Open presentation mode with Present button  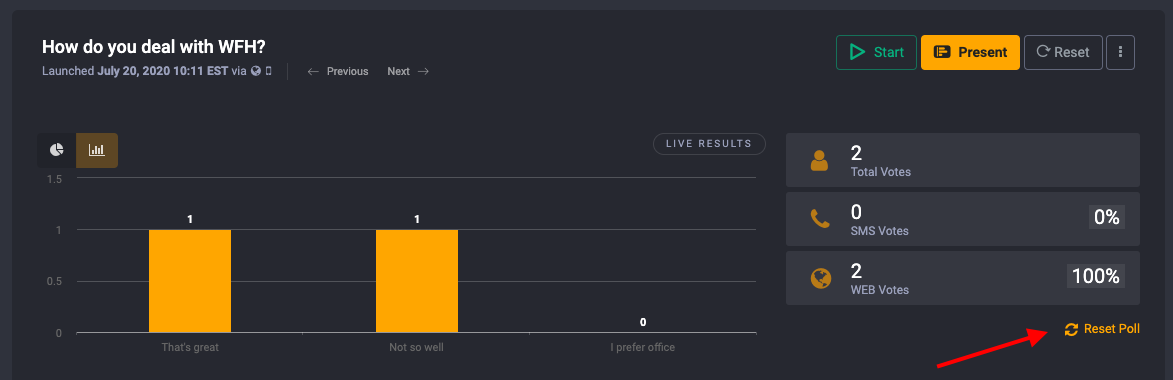(970, 52)
